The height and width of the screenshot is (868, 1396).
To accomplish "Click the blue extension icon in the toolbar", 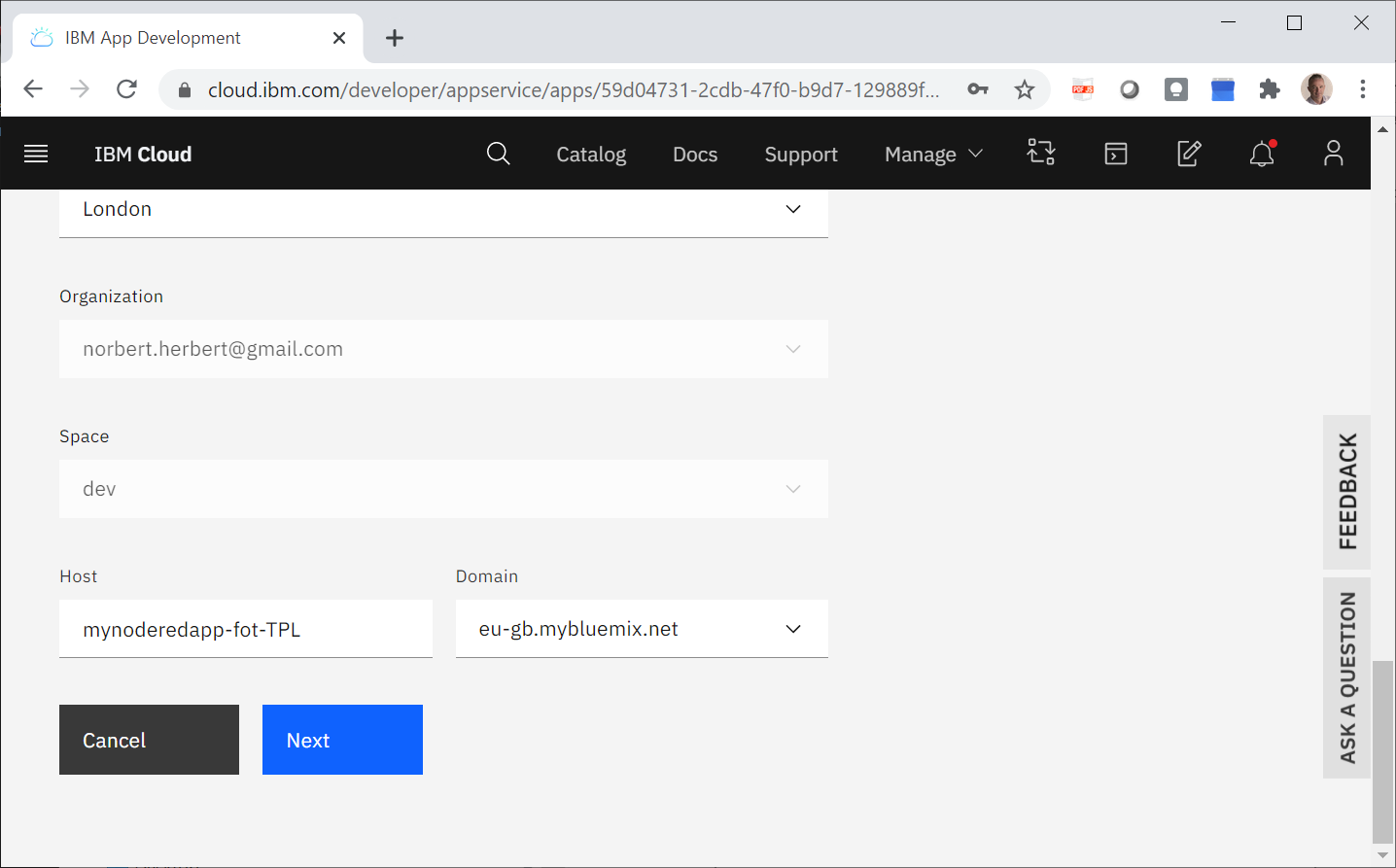I will pyautogui.click(x=1223, y=89).
